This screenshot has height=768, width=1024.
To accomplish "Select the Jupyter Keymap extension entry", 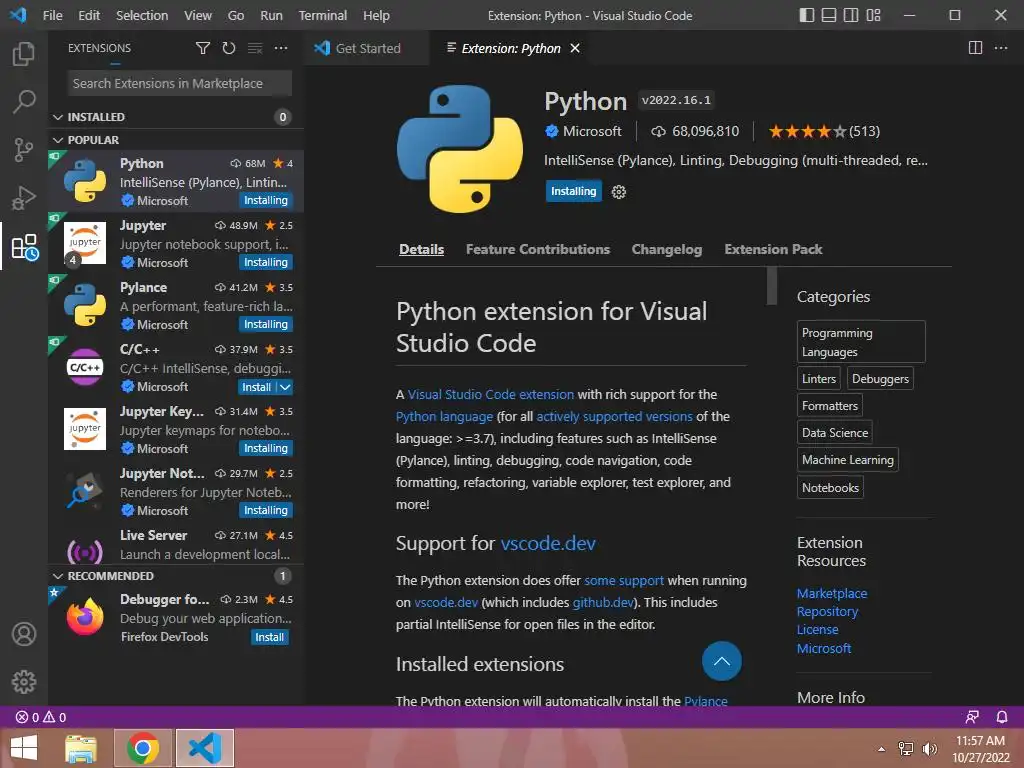I will pos(176,429).
